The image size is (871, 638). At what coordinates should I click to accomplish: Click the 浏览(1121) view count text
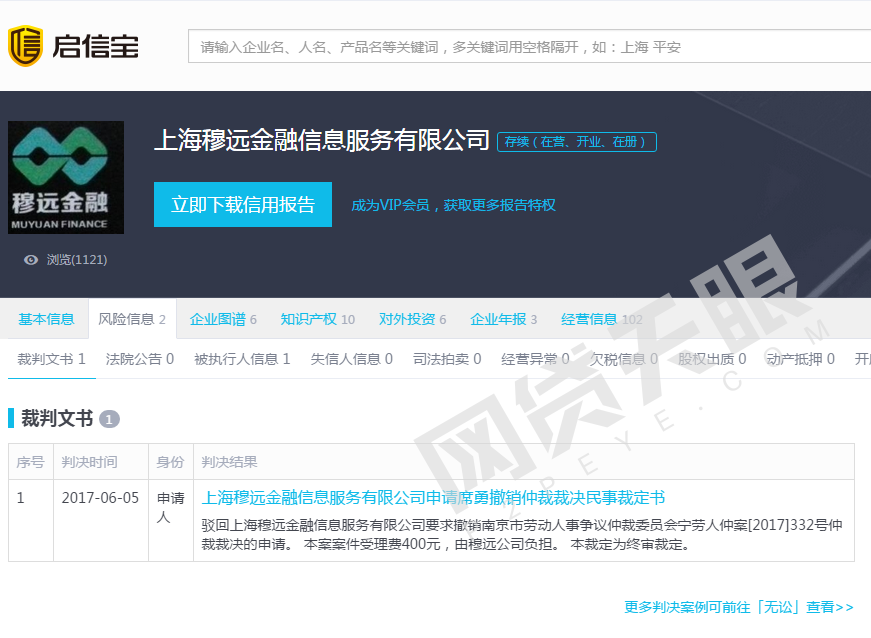pos(77,259)
